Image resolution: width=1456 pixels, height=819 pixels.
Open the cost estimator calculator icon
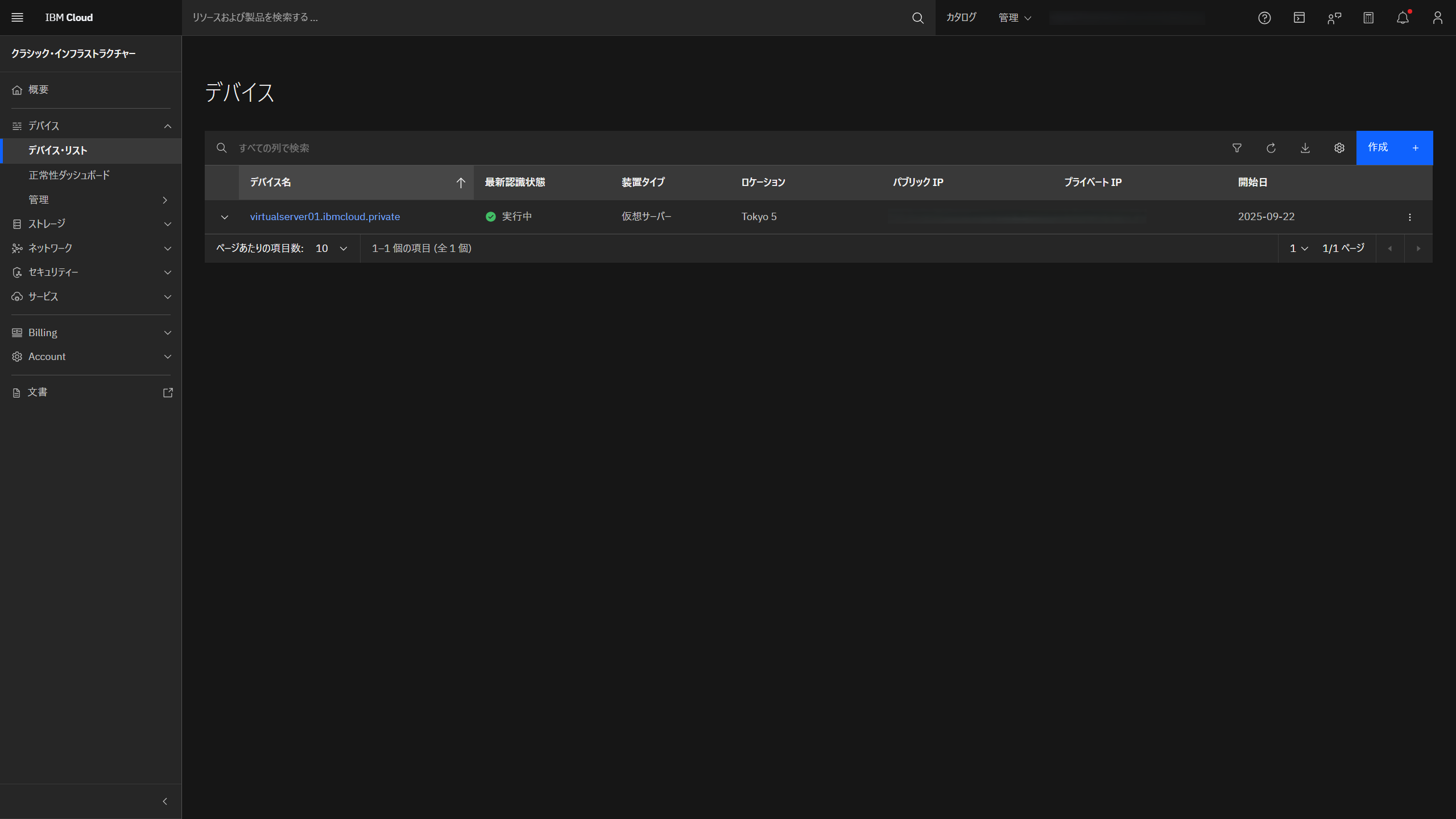1368,18
